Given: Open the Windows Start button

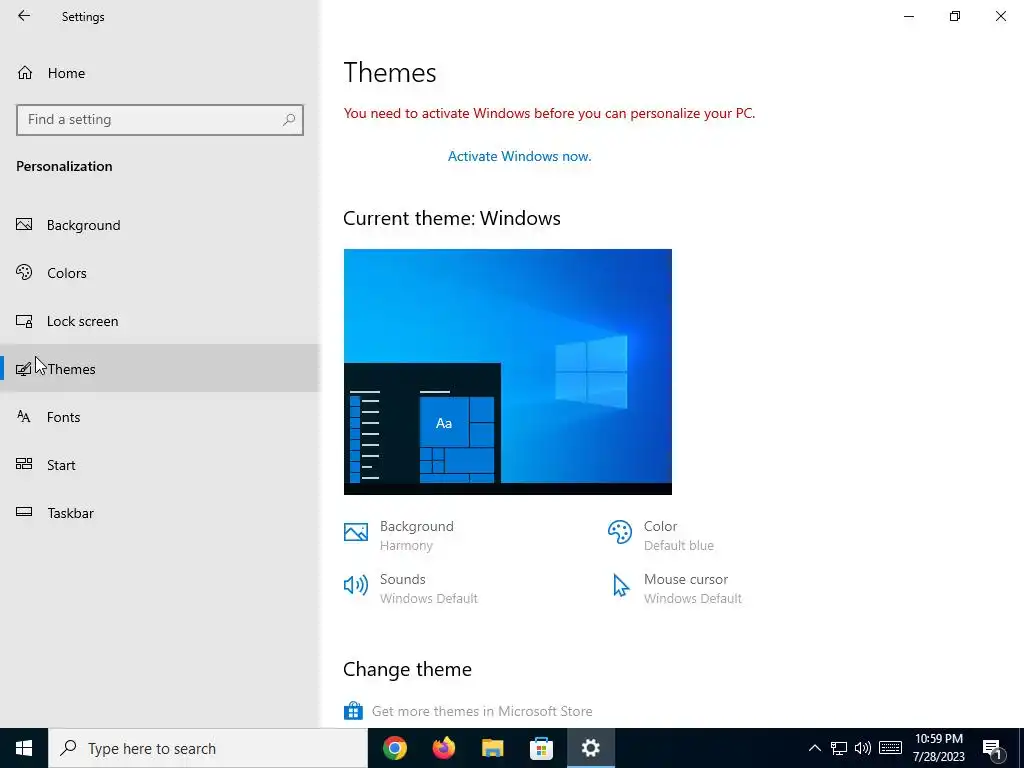Looking at the screenshot, I should [x=24, y=748].
